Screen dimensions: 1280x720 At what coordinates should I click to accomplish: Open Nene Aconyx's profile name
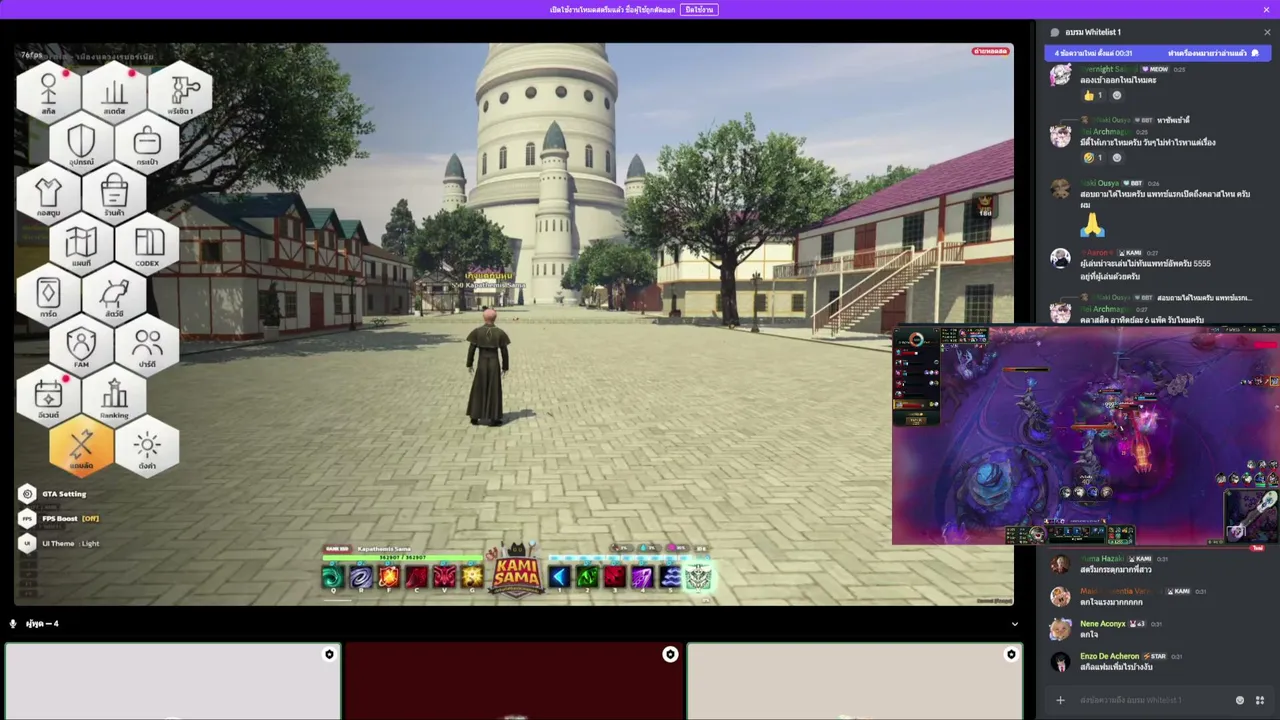coord(1103,623)
